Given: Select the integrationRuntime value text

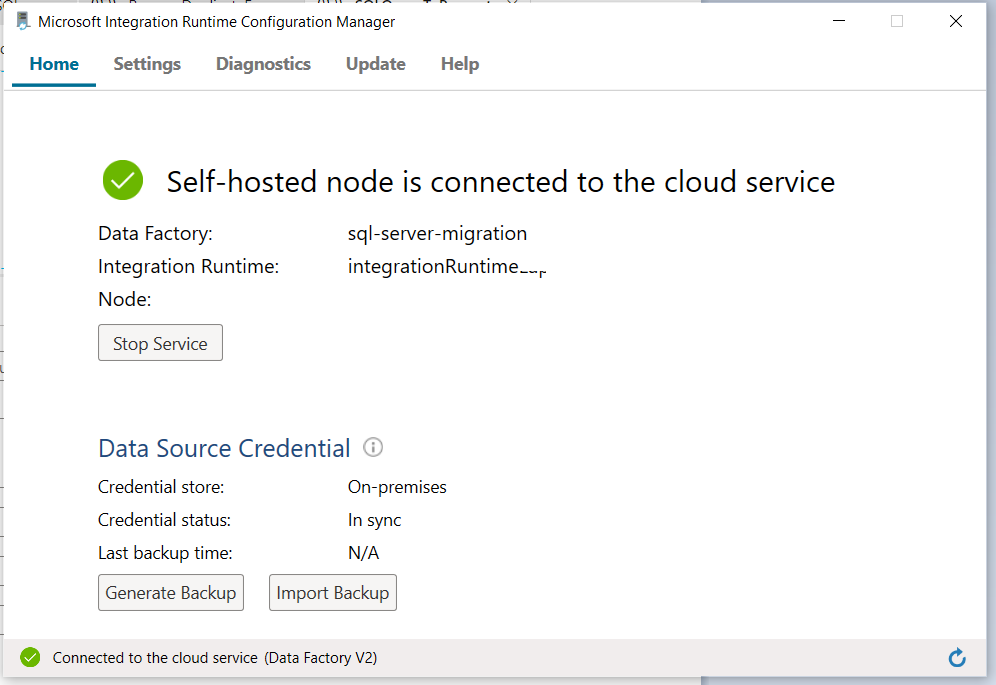Looking at the screenshot, I should pos(447,266).
